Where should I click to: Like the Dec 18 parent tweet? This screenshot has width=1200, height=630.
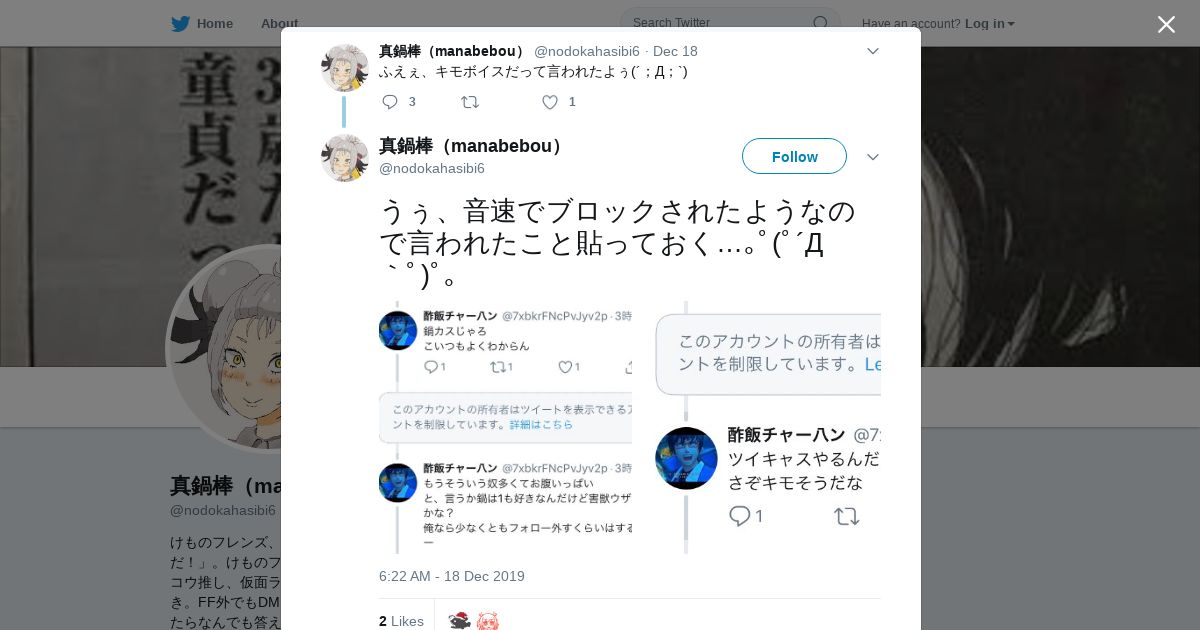(549, 102)
